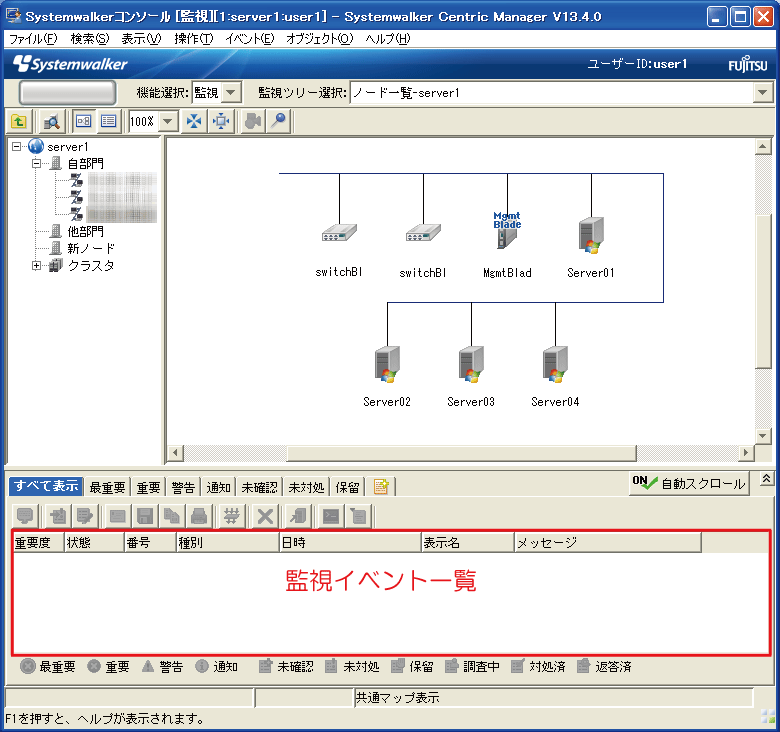Open the ヘルプ(H) menu
Image resolution: width=780 pixels, height=732 pixels.
(388, 39)
